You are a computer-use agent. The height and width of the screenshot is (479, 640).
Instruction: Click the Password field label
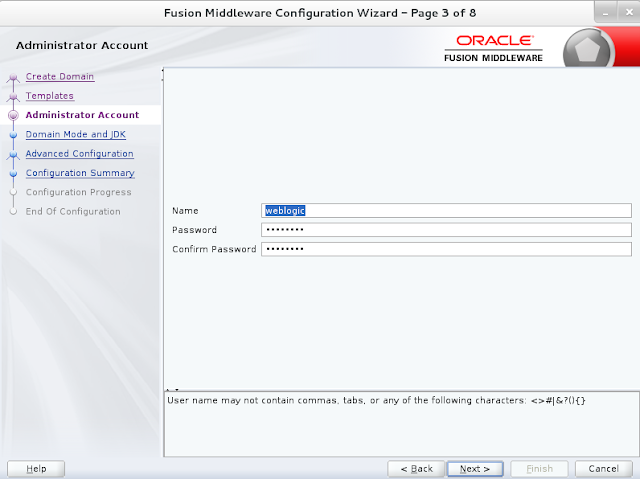(x=194, y=230)
